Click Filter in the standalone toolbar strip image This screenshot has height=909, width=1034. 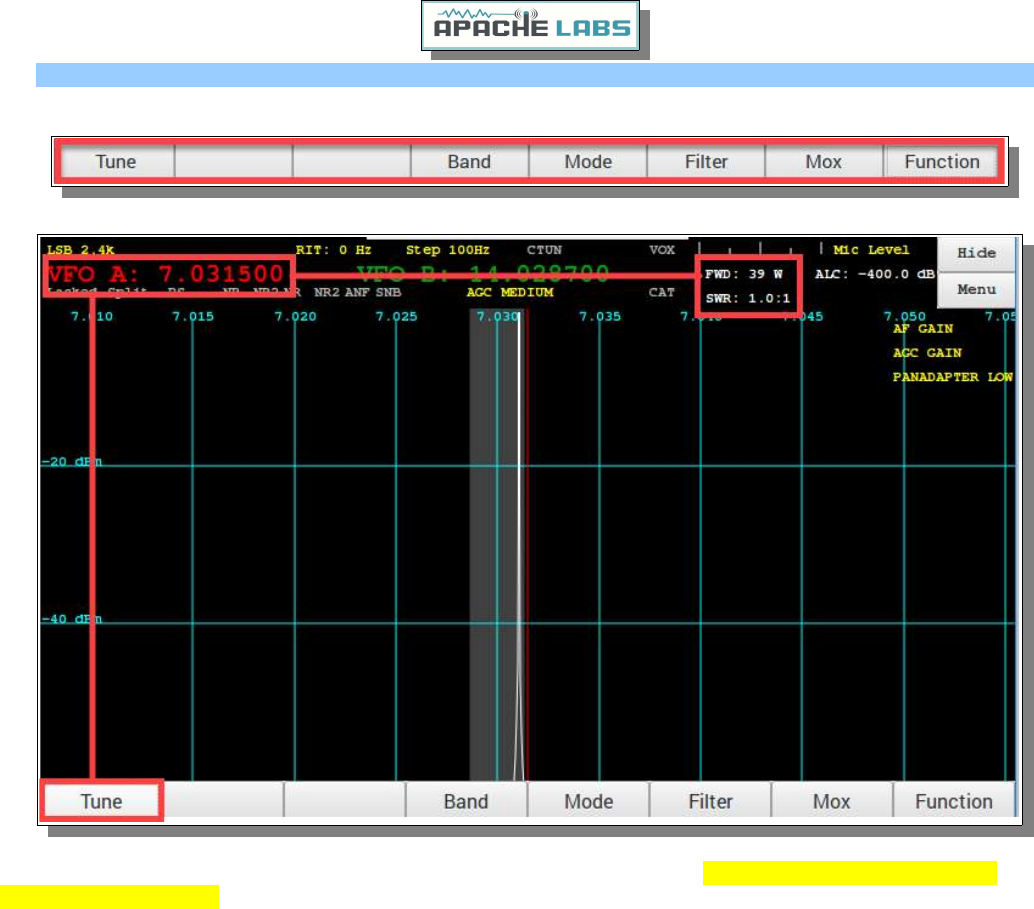[706, 162]
